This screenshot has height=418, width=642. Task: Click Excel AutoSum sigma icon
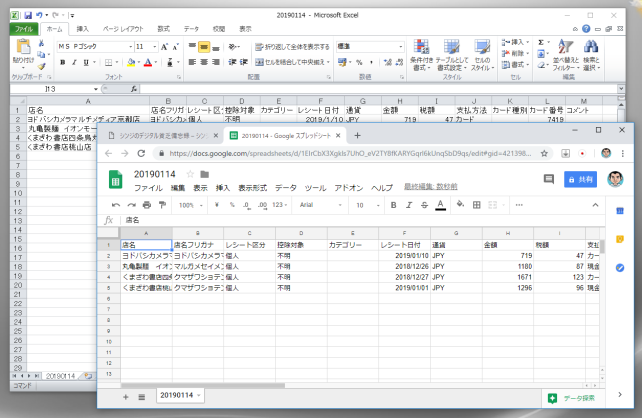pos(541,42)
